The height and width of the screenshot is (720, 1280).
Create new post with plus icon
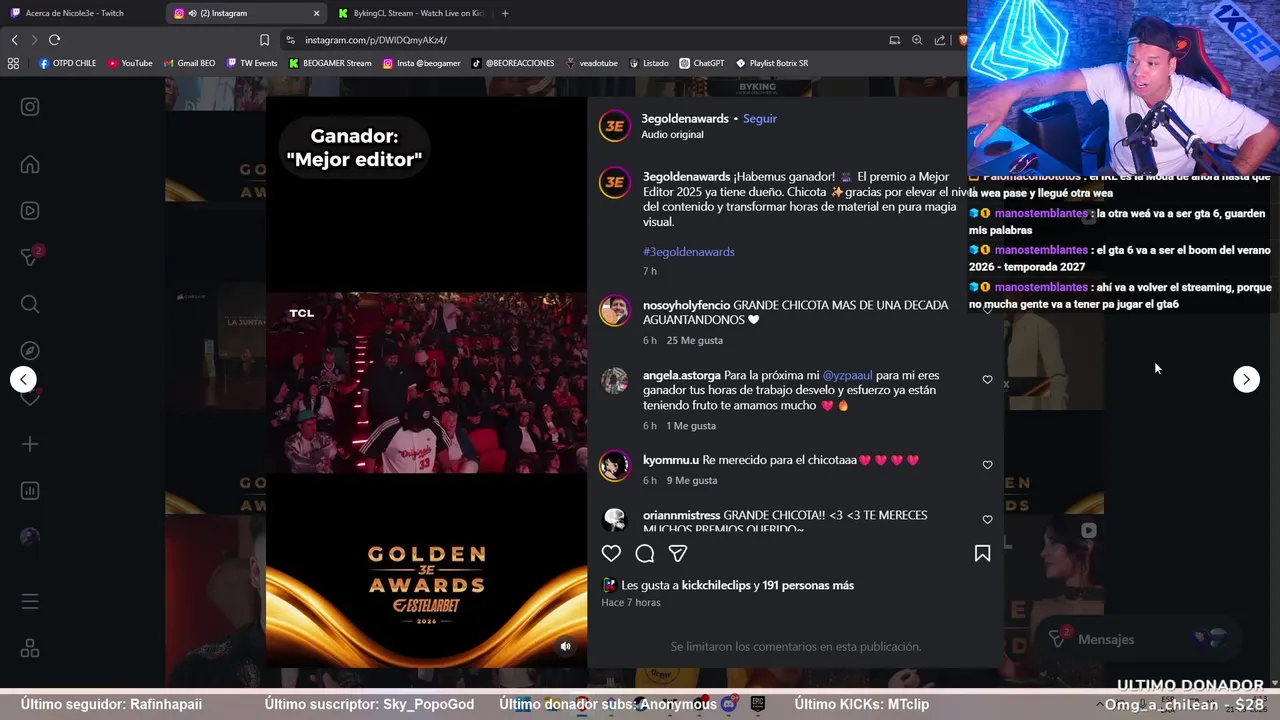30,444
